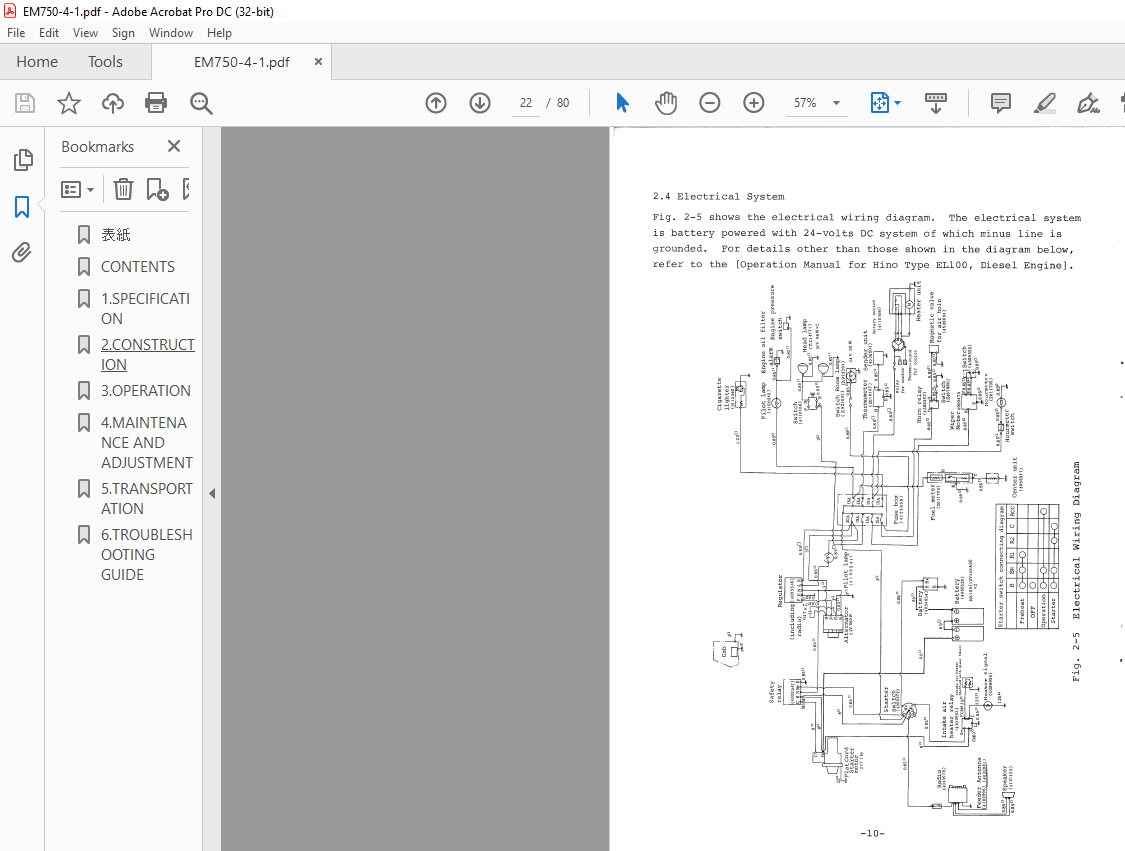Open the File menu
This screenshot has width=1125, height=851.
16,33
